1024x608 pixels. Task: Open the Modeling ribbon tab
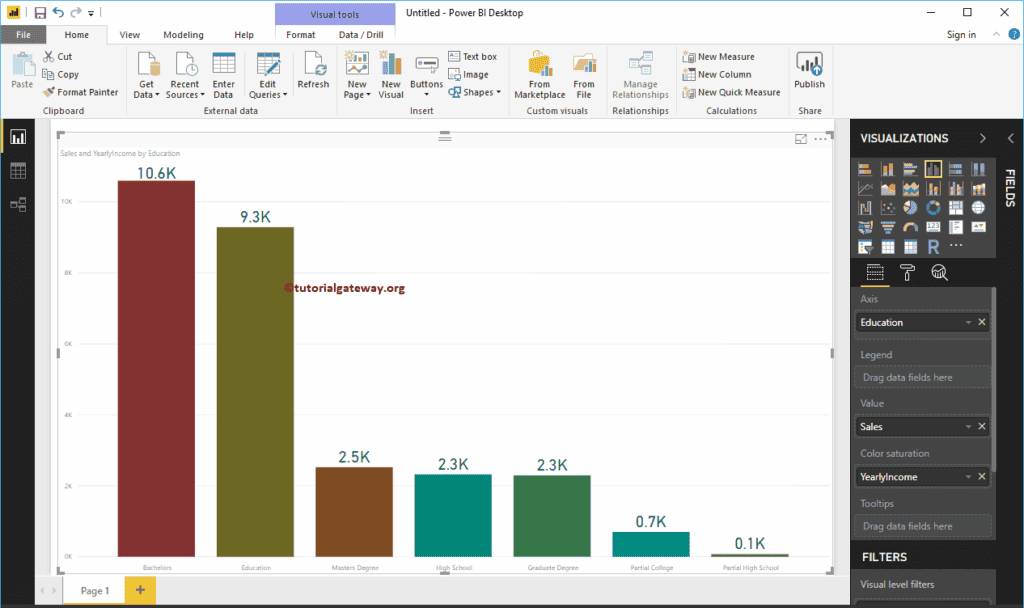pyautogui.click(x=183, y=35)
